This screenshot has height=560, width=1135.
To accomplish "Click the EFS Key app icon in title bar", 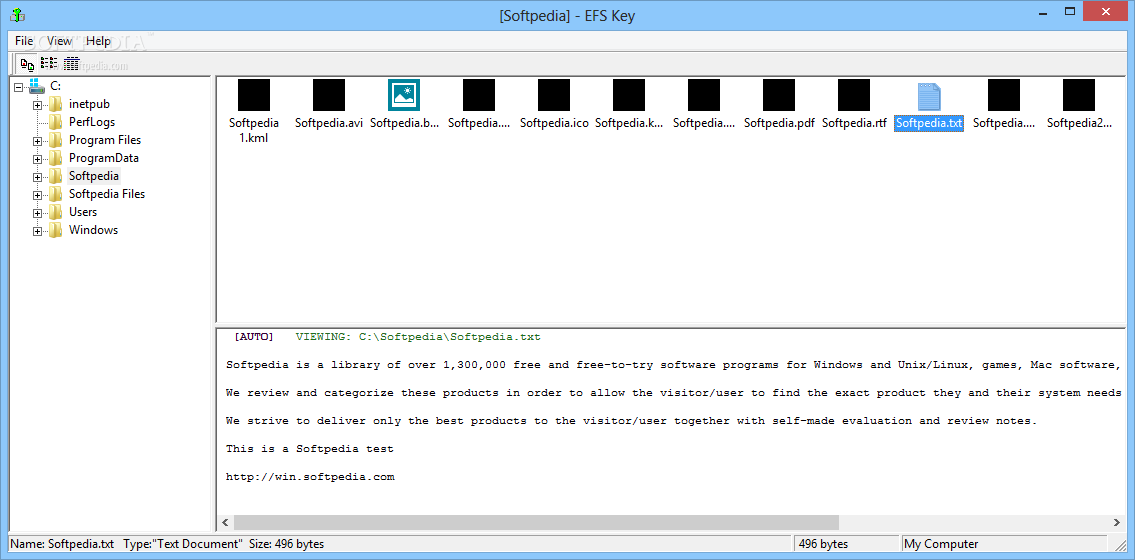I will point(18,14).
